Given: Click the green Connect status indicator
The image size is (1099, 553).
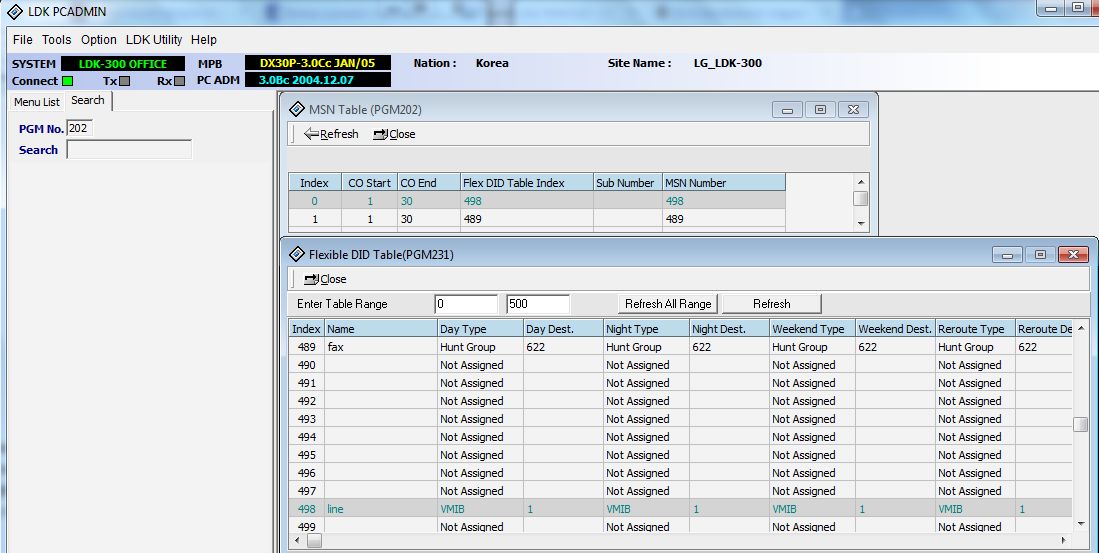Looking at the screenshot, I should 68,81.
